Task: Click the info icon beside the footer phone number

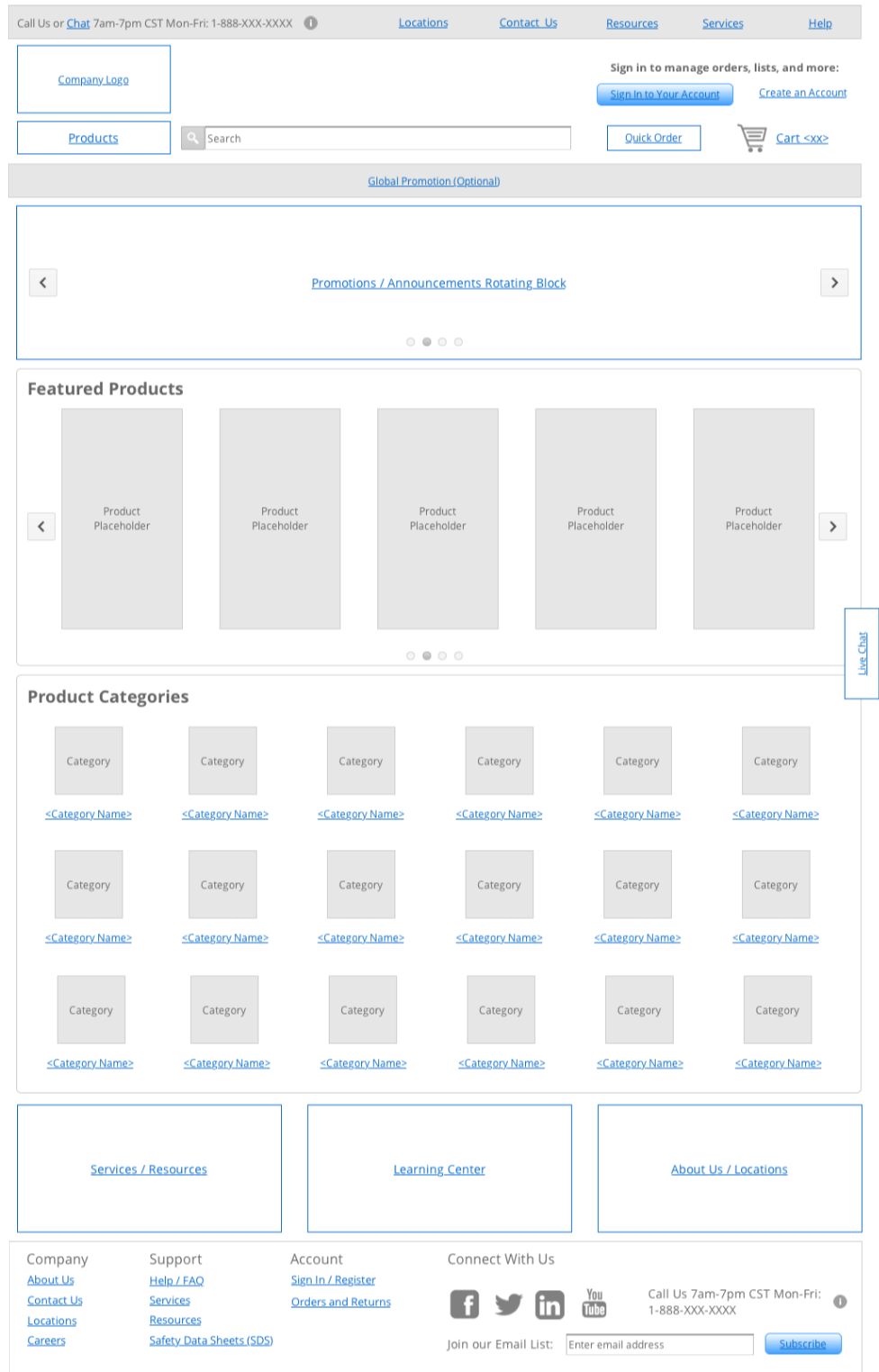Action: point(840,1302)
